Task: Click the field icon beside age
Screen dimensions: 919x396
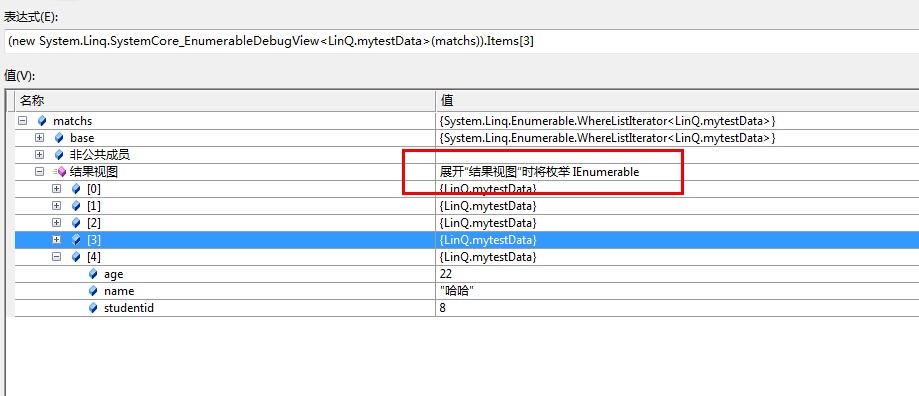Action: [93, 274]
